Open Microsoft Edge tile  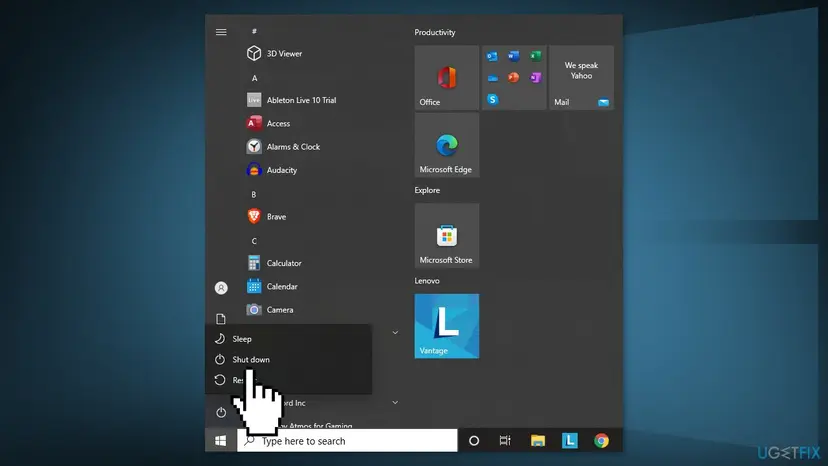(x=447, y=145)
